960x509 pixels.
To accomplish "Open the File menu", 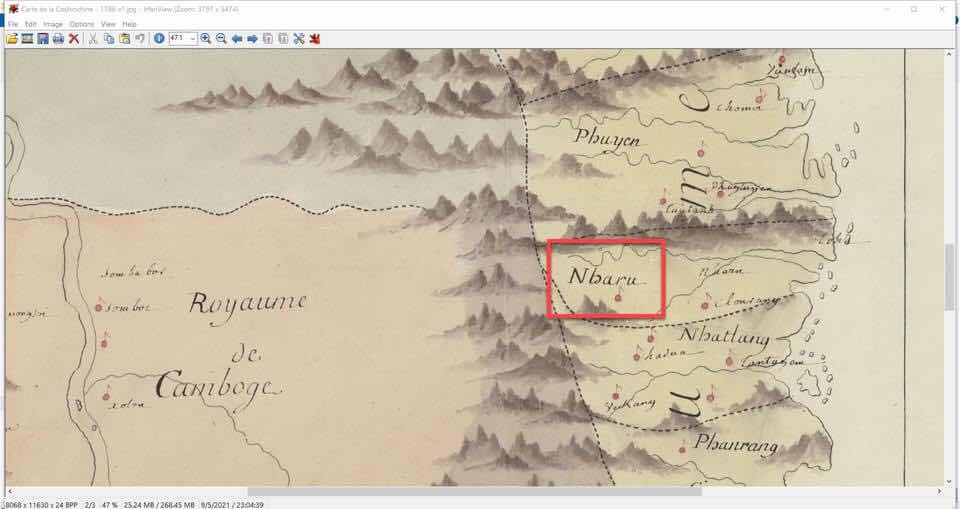I will pos(13,24).
